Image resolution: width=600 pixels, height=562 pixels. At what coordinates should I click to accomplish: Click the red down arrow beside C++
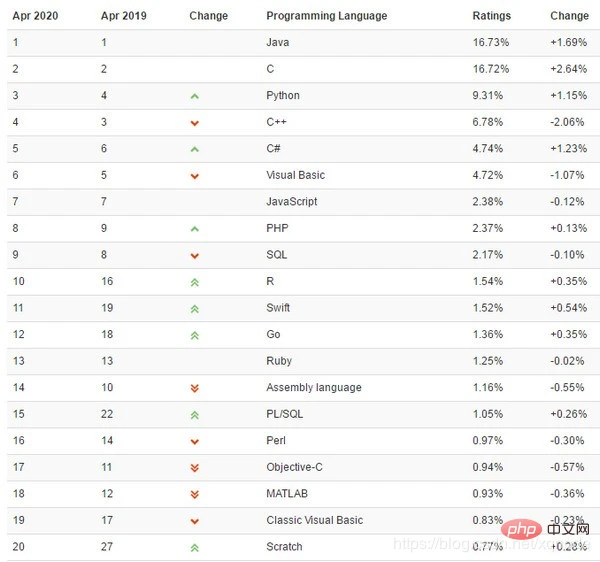tap(195, 123)
